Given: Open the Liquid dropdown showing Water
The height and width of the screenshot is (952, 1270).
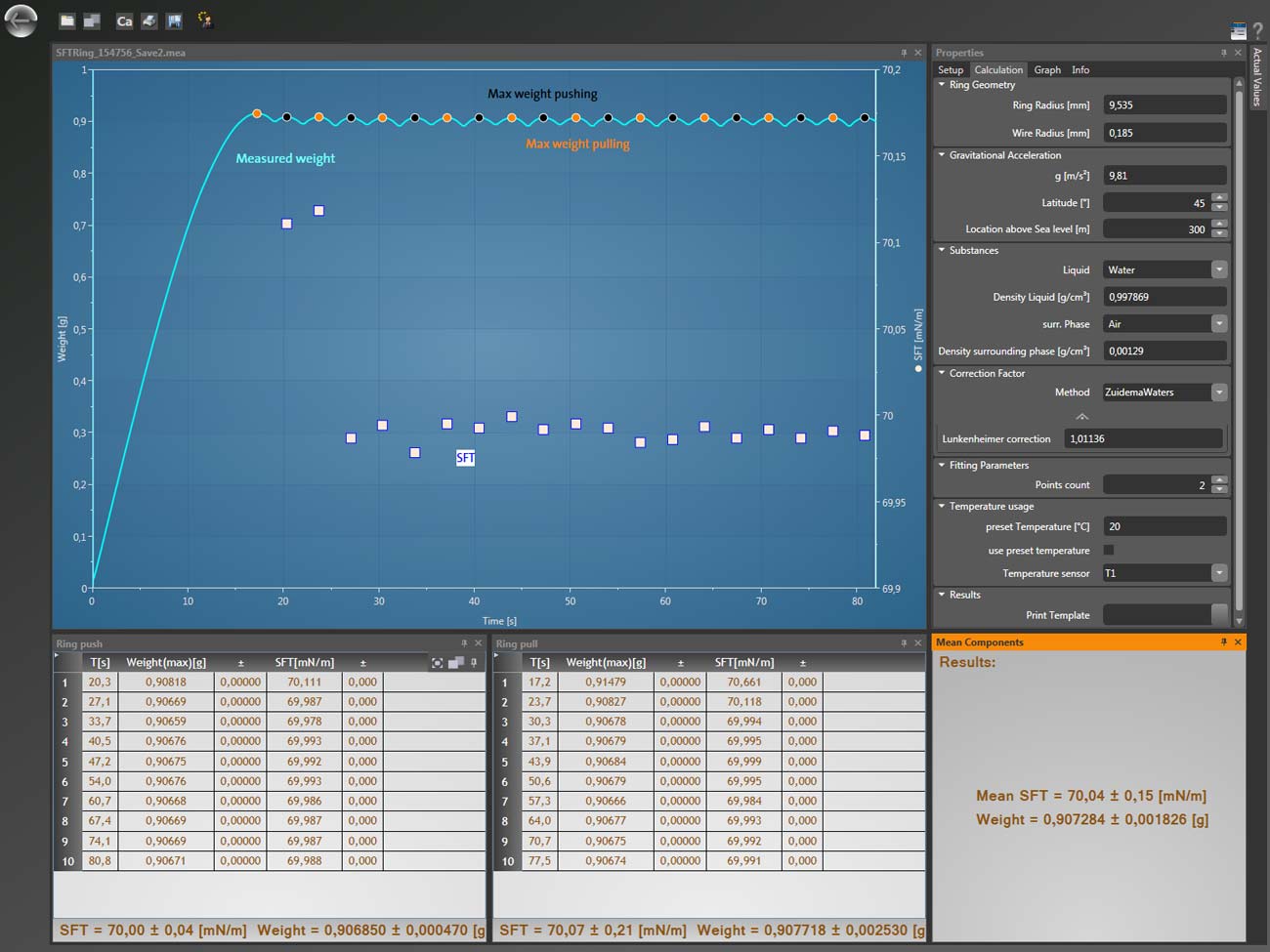Looking at the screenshot, I should coord(1218,269).
